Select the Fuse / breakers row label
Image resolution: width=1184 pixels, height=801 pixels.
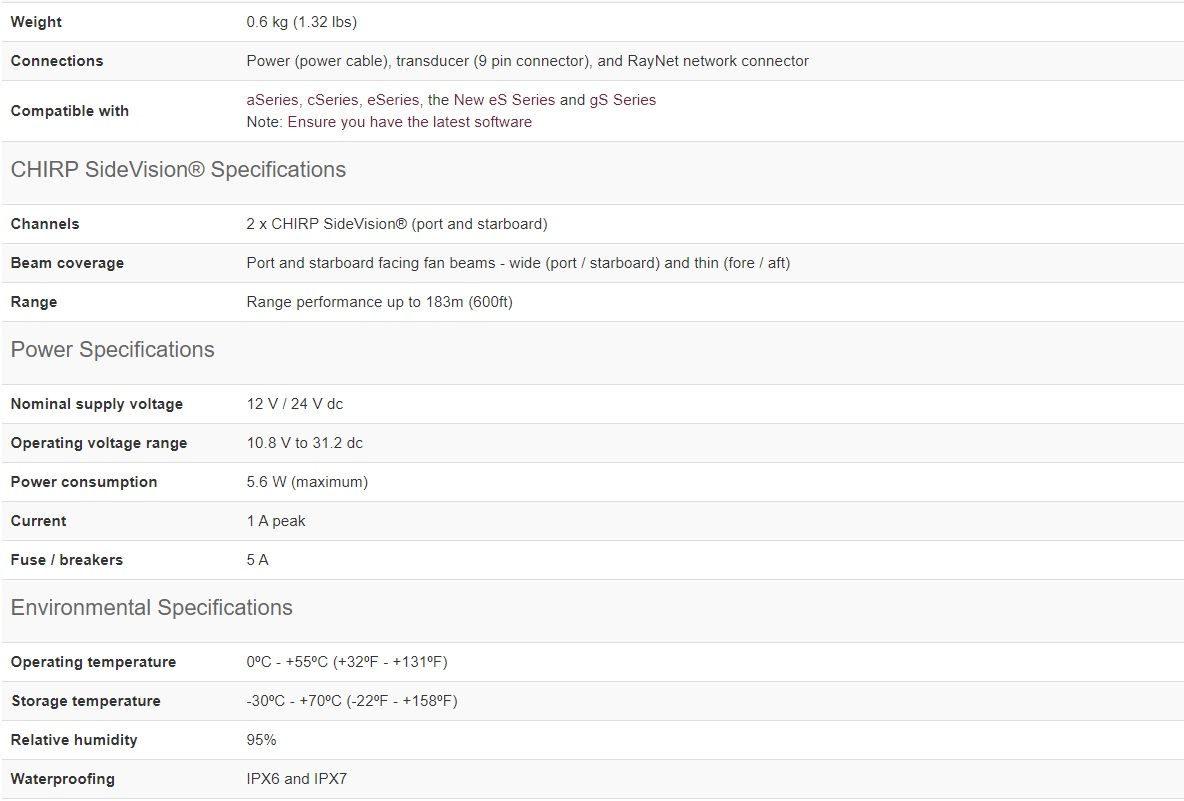coord(67,560)
